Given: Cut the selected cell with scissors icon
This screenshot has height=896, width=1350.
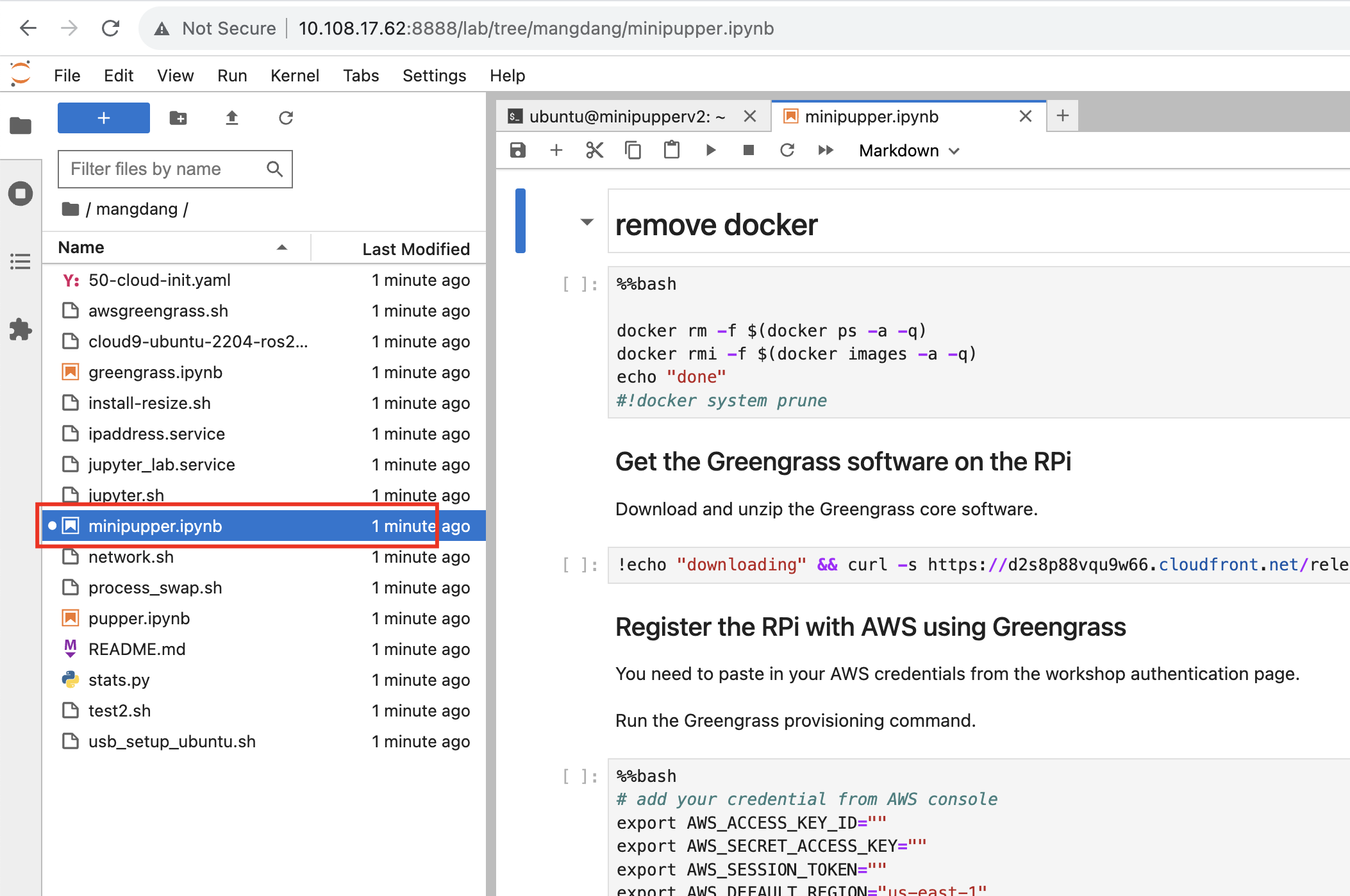Looking at the screenshot, I should click(594, 151).
